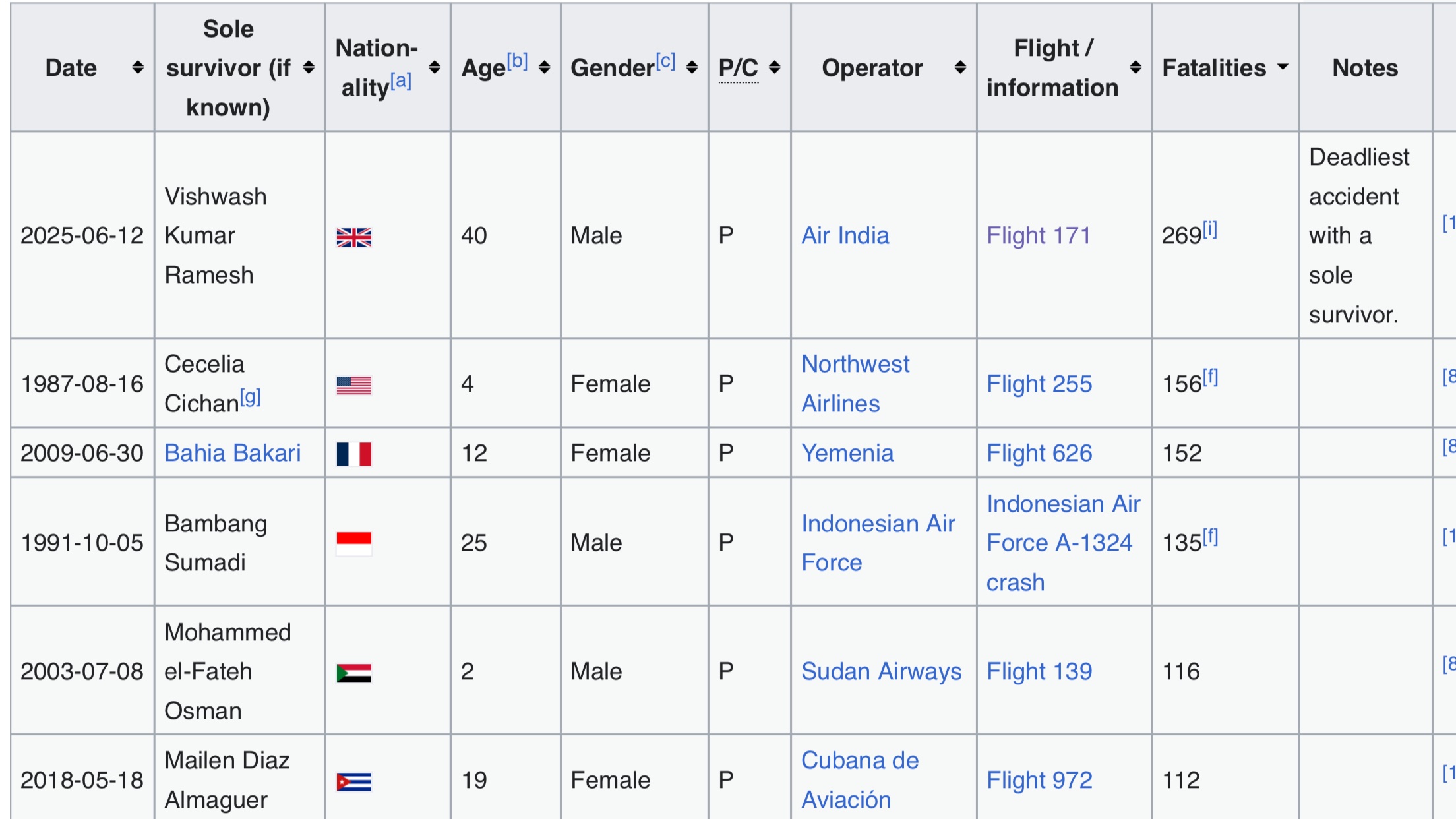Sort by Flight / information column
Viewport: 1456px width, 819px height.
[1136, 67]
